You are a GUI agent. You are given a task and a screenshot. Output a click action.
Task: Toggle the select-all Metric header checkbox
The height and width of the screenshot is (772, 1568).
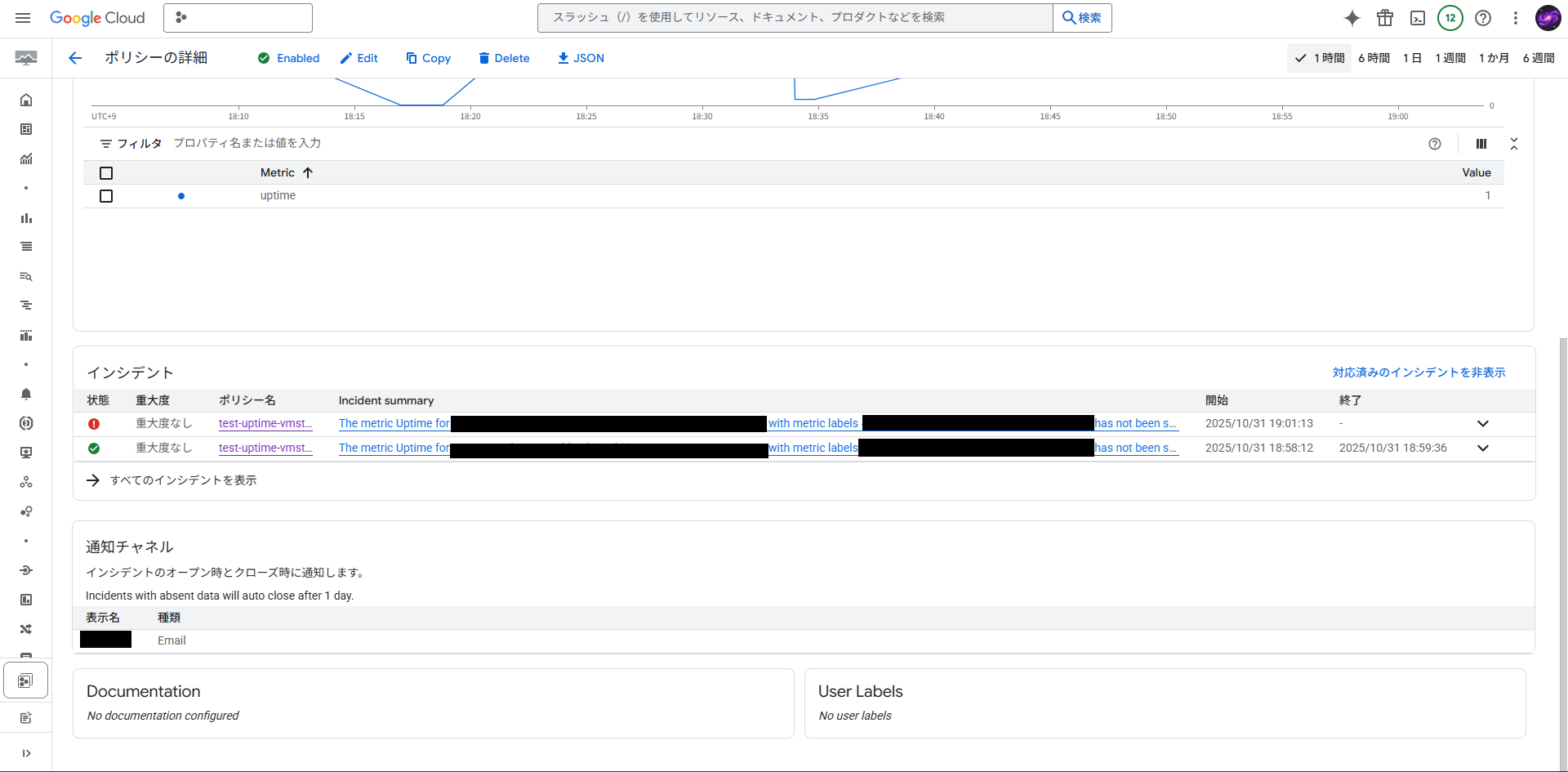pos(106,173)
